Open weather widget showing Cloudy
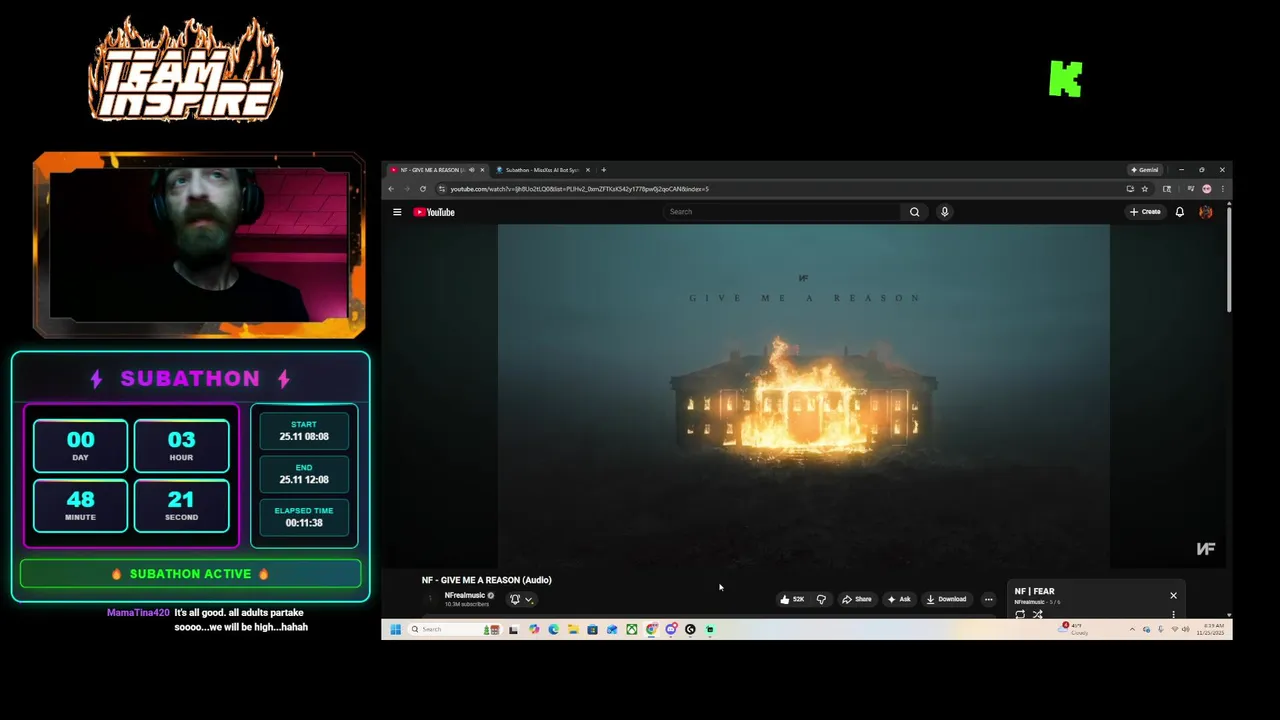Image resolution: width=1280 pixels, height=720 pixels. [x=1075, y=629]
